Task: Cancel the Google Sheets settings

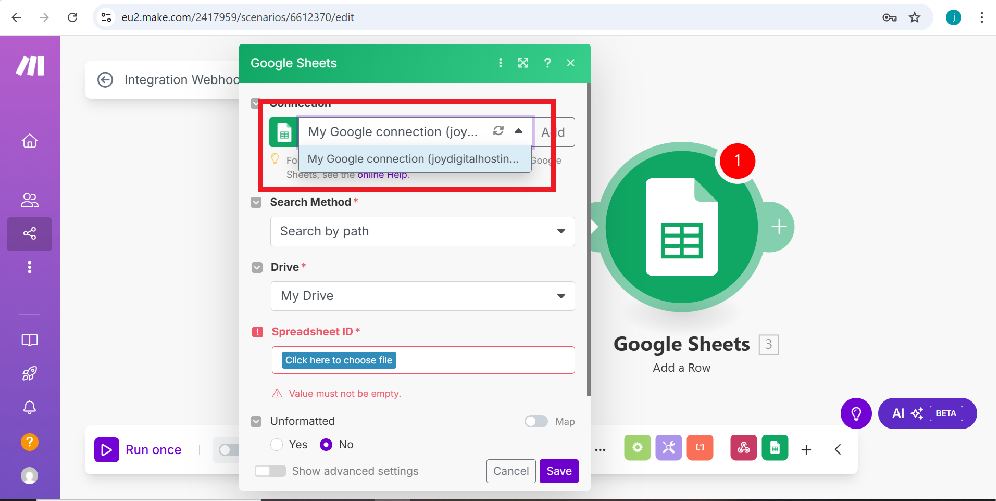Action: [511, 471]
